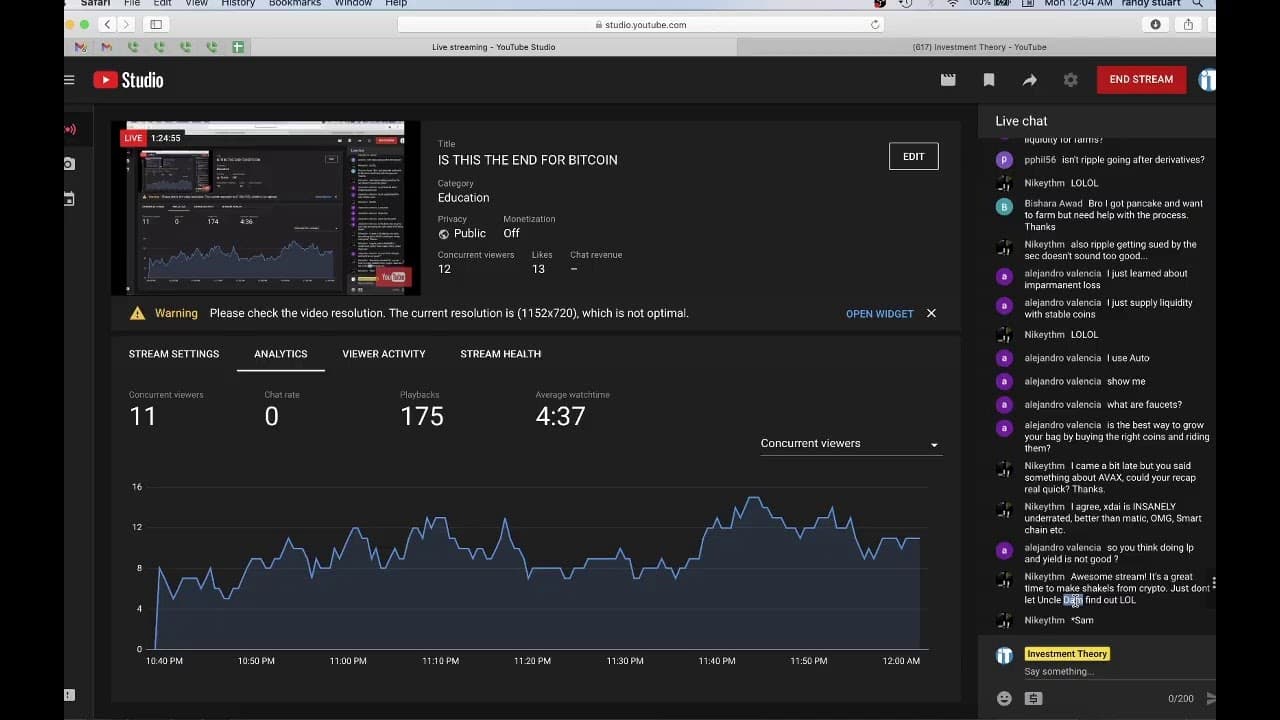This screenshot has width=1280, height=720.
Task: Click the EDIT button for stream details
Action: pyautogui.click(x=914, y=156)
